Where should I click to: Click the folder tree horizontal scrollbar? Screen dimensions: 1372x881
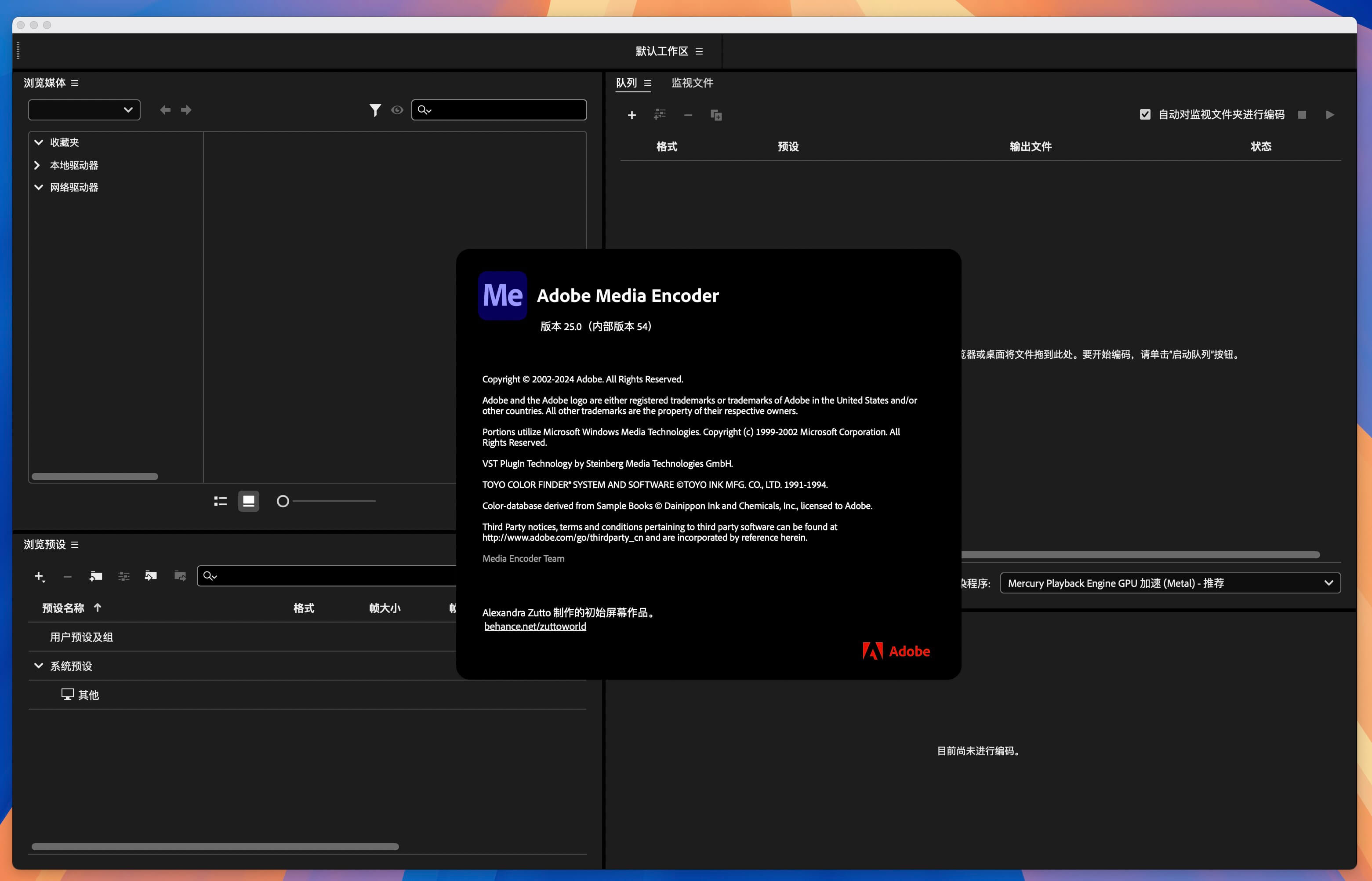click(x=95, y=477)
